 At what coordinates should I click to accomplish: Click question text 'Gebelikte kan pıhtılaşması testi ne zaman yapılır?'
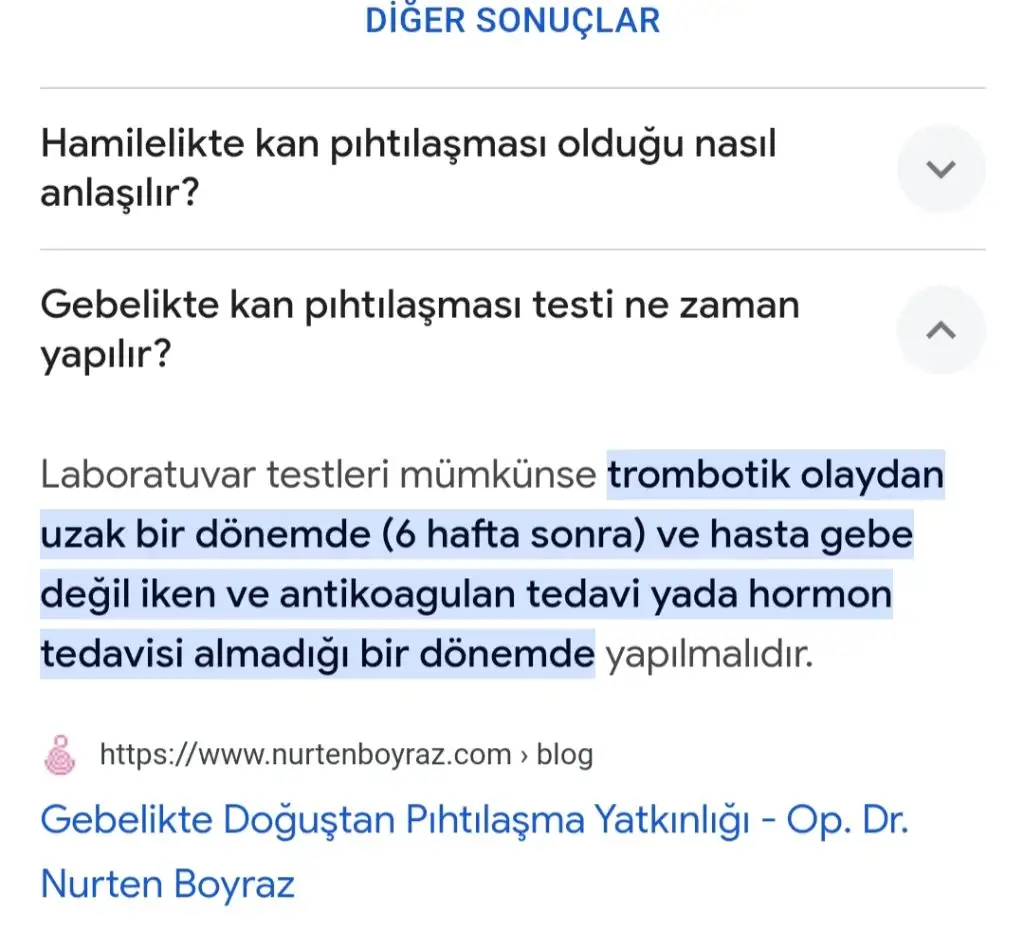[420, 329]
